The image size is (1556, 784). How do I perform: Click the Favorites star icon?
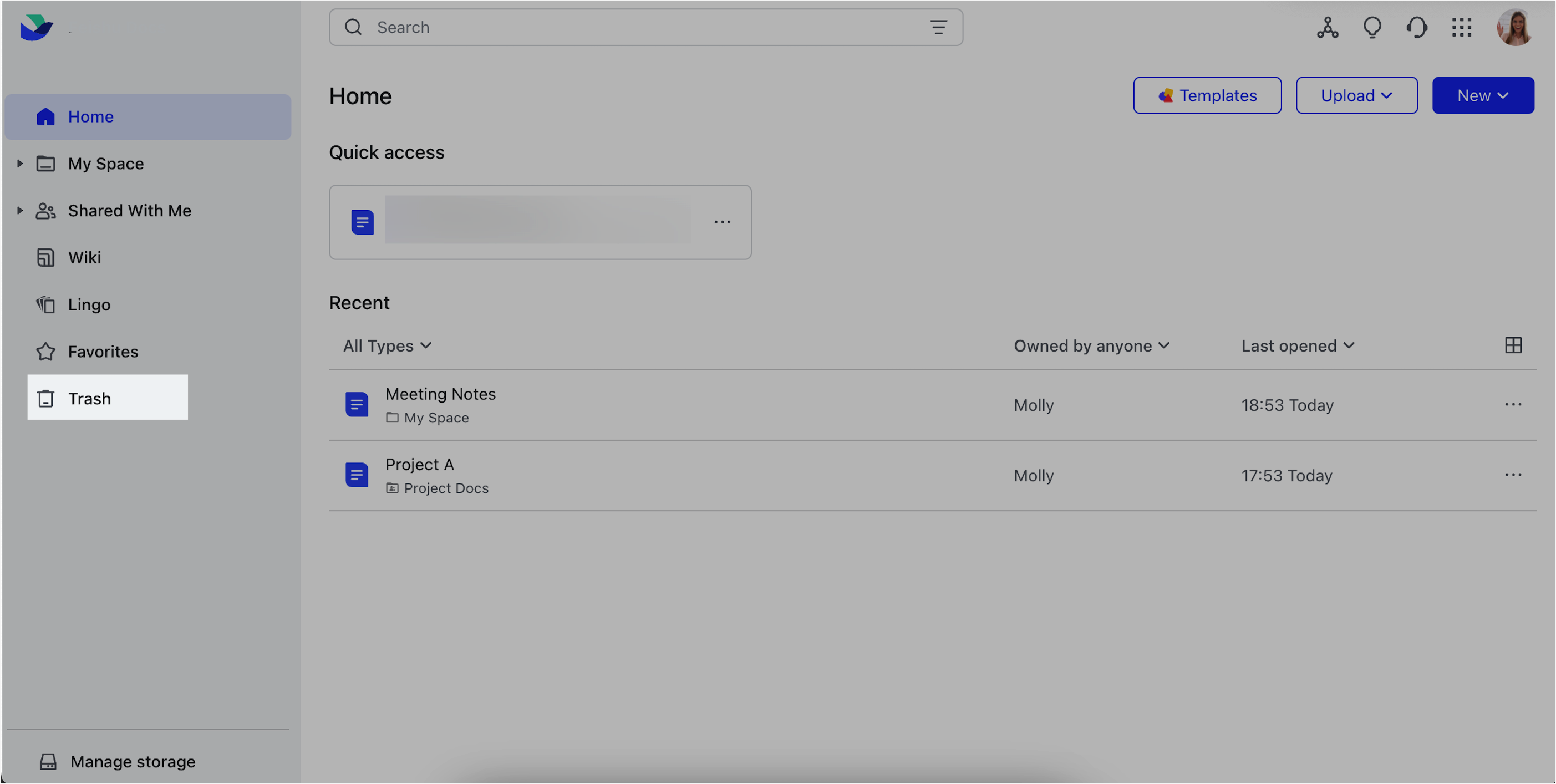[x=46, y=351]
